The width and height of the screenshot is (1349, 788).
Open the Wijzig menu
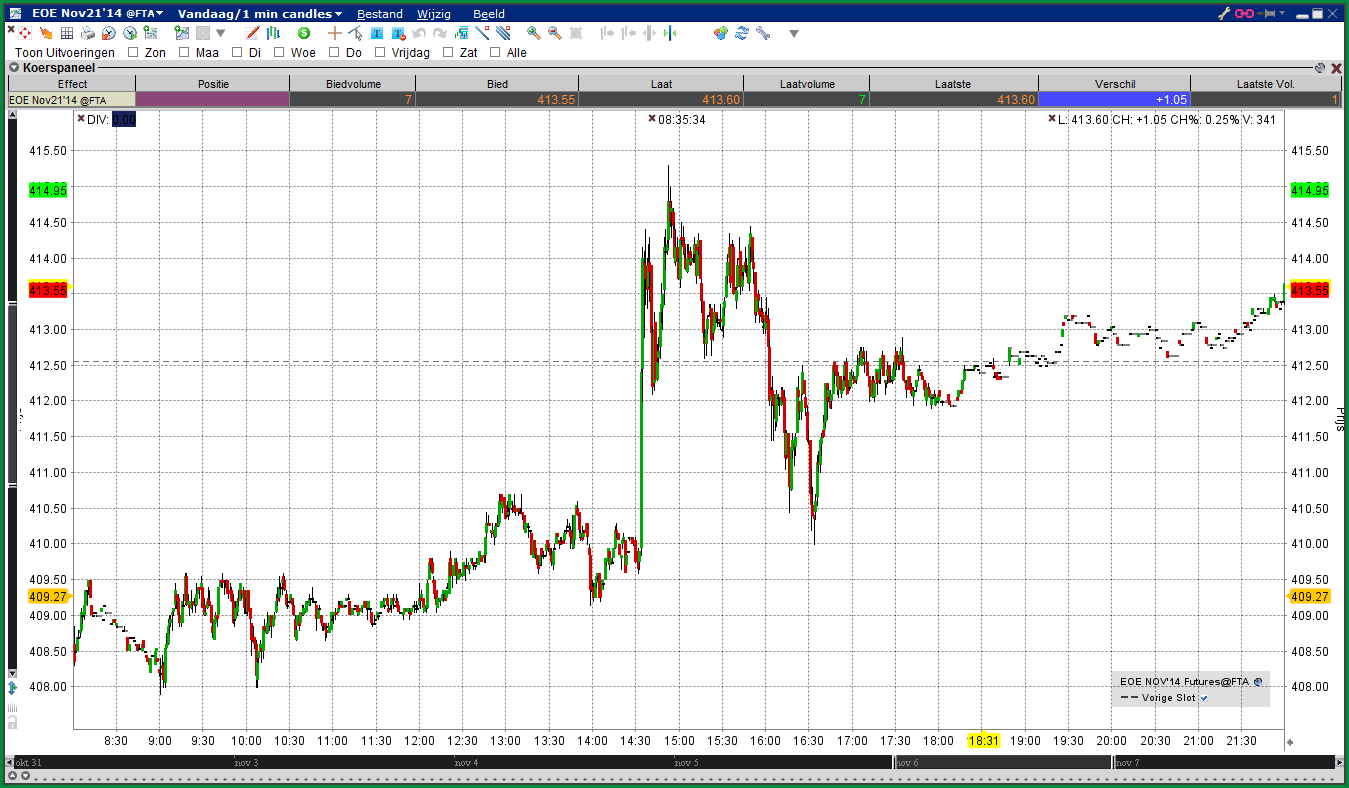(x=434, y=14)
